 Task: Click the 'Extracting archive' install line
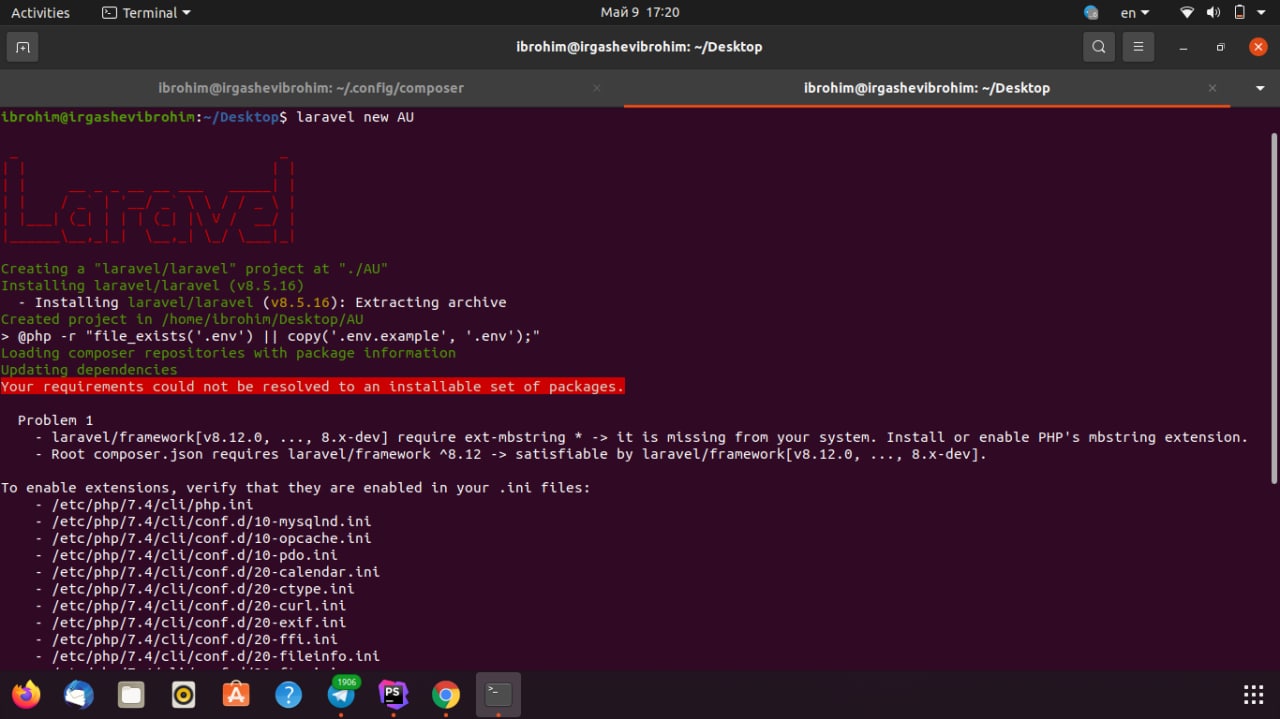[262, 302]
